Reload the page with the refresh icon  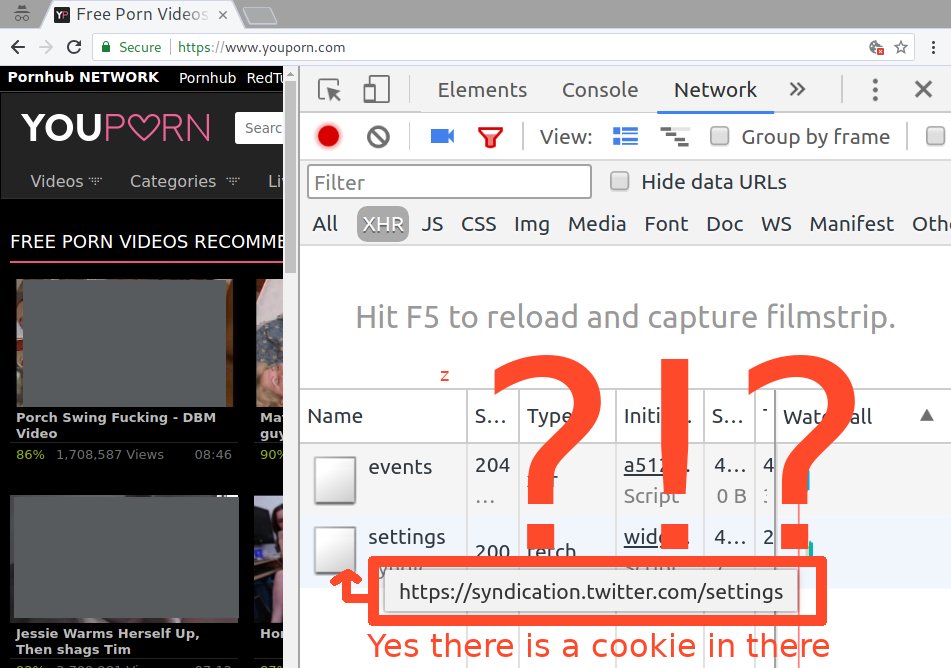74,47
